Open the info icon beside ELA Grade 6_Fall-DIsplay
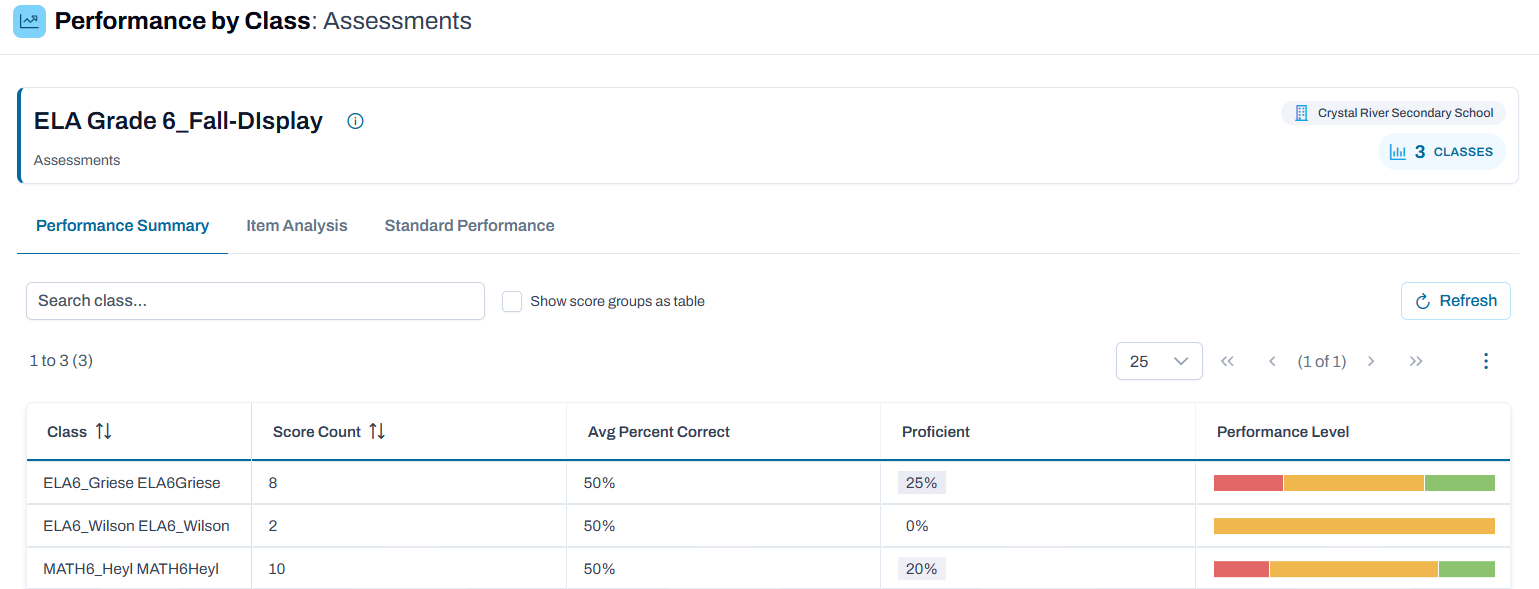Image resolution: width=1539 pixels, height=589 pixels. coord(355,121)
